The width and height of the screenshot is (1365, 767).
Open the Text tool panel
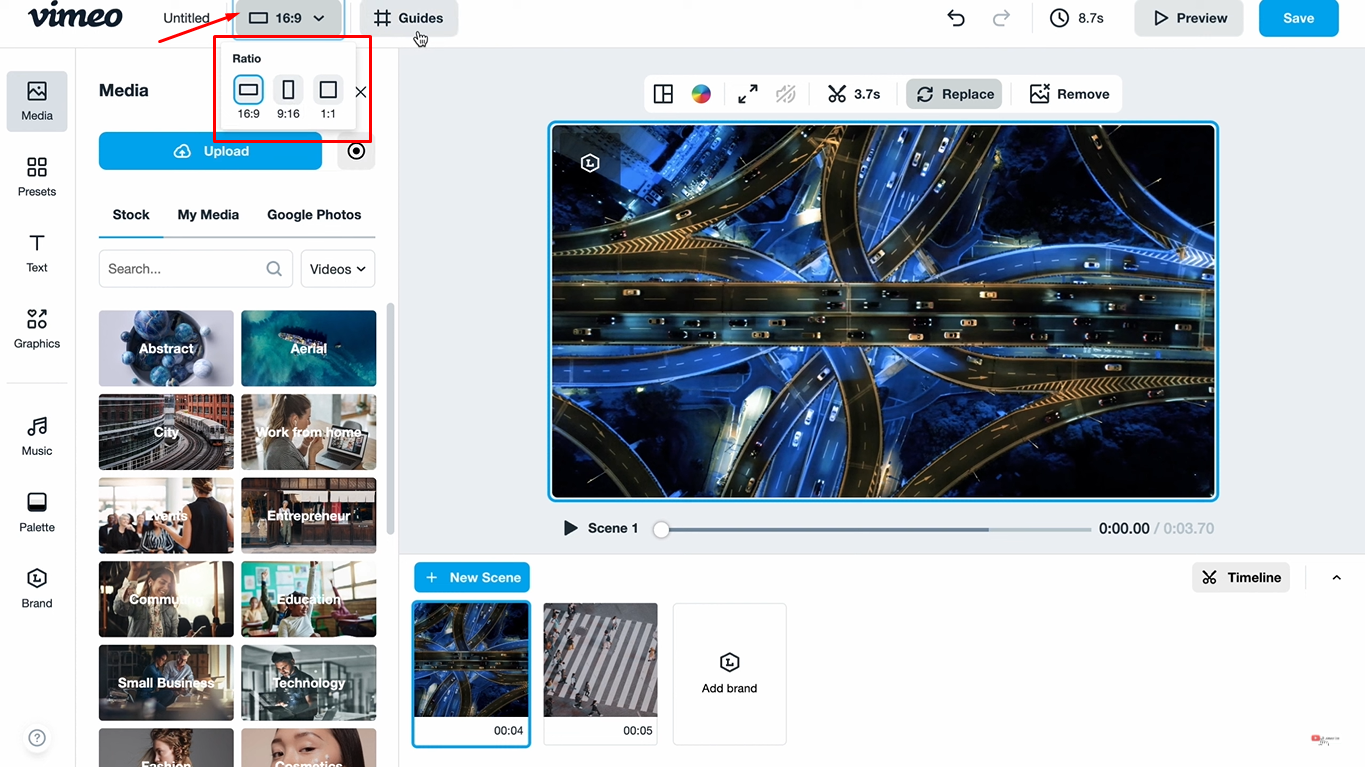tap(37, 253)
